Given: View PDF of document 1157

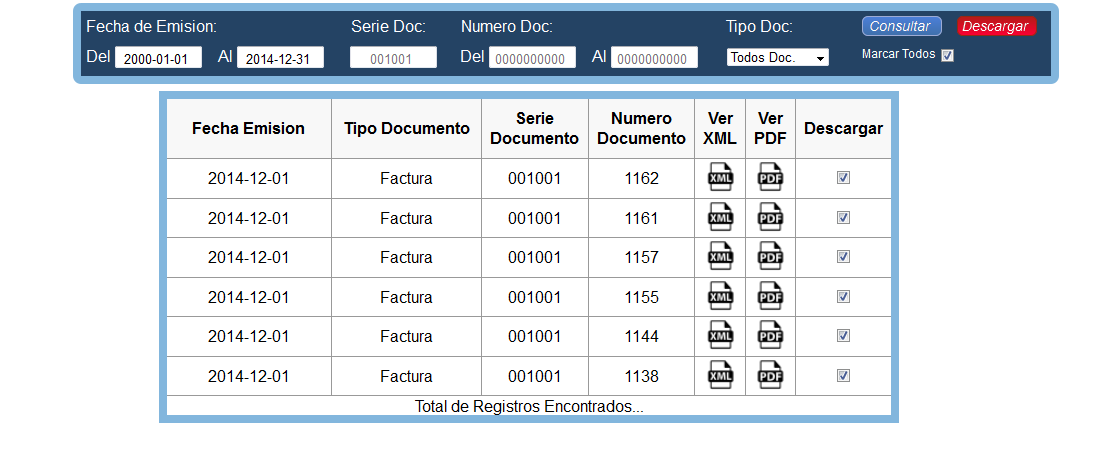Looking at the screenshot, I should pyautogui.click(x=770, y=257).
